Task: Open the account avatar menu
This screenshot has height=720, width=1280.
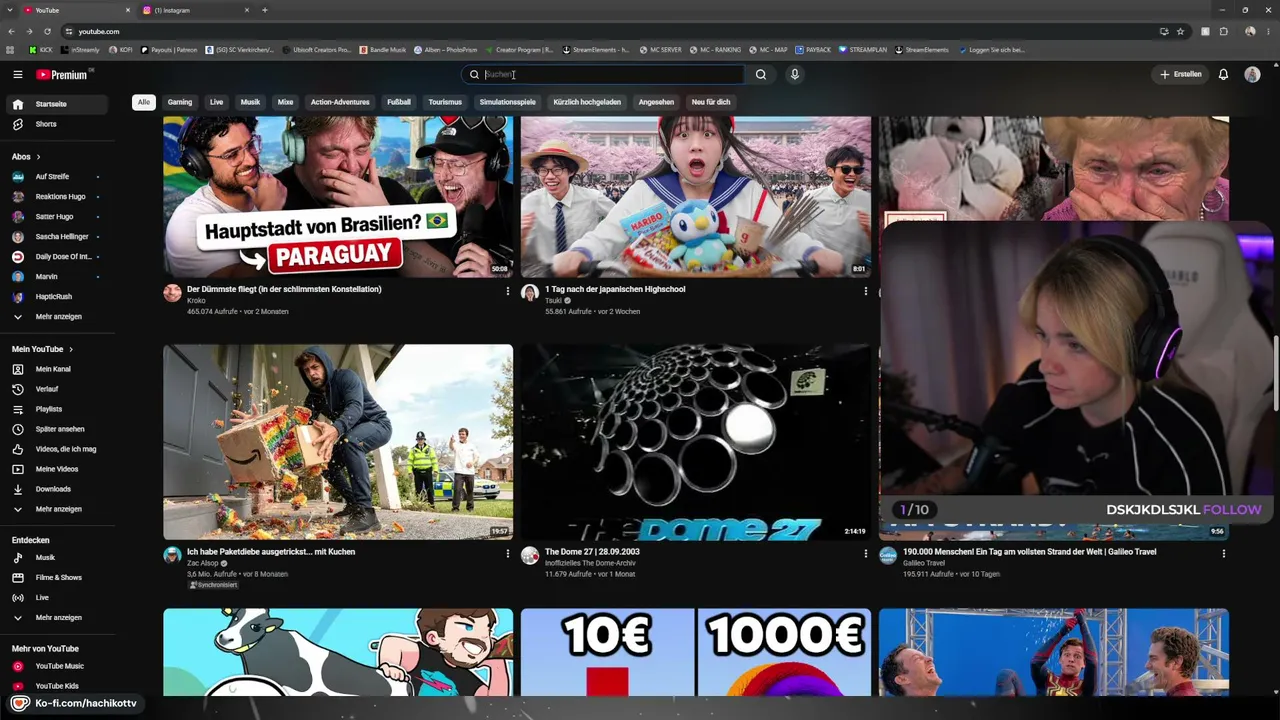Action: 1252,74
